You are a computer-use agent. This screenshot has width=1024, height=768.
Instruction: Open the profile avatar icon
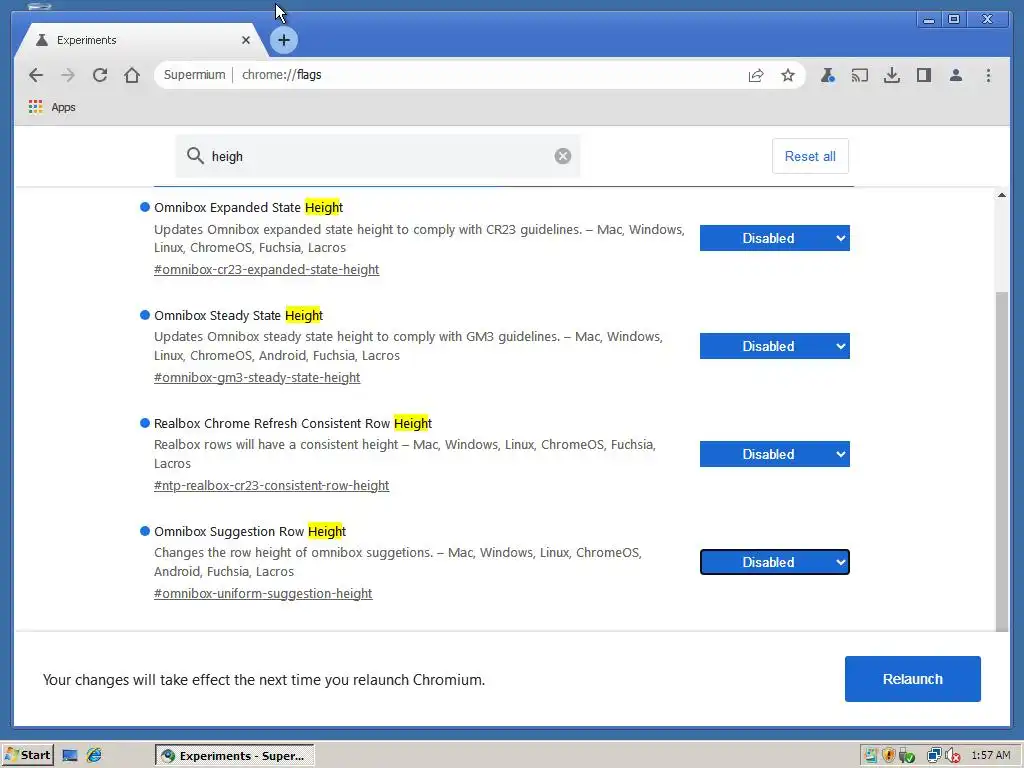tap(955, 75)
